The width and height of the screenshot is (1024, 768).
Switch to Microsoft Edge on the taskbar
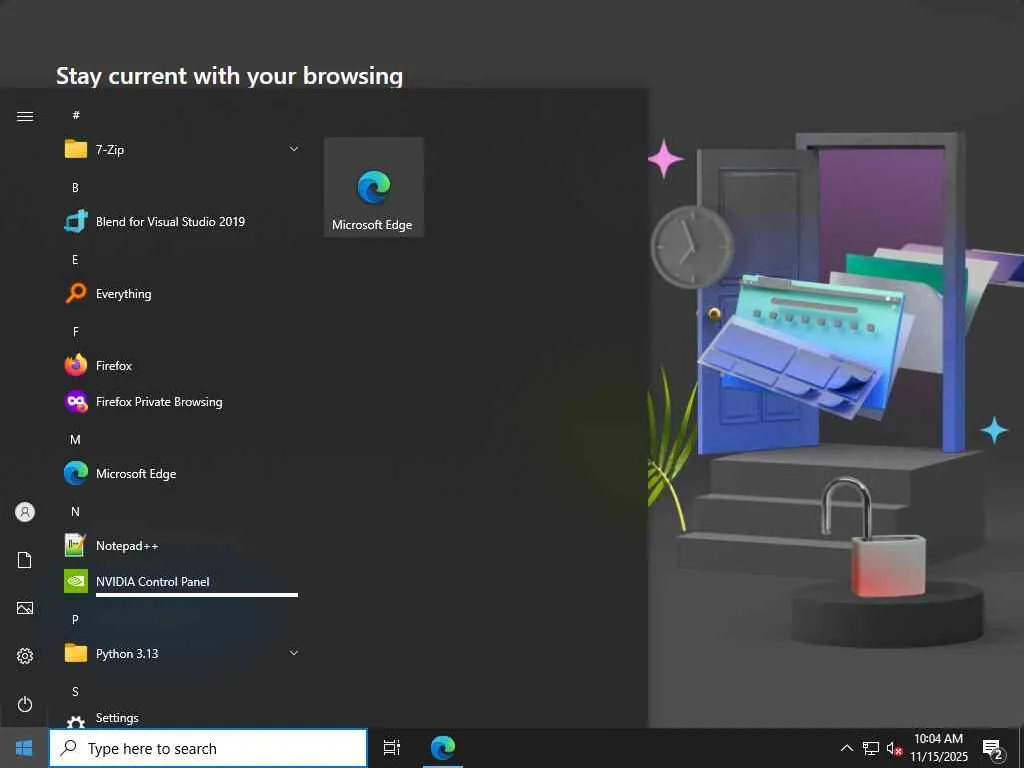tap(443, 748)
